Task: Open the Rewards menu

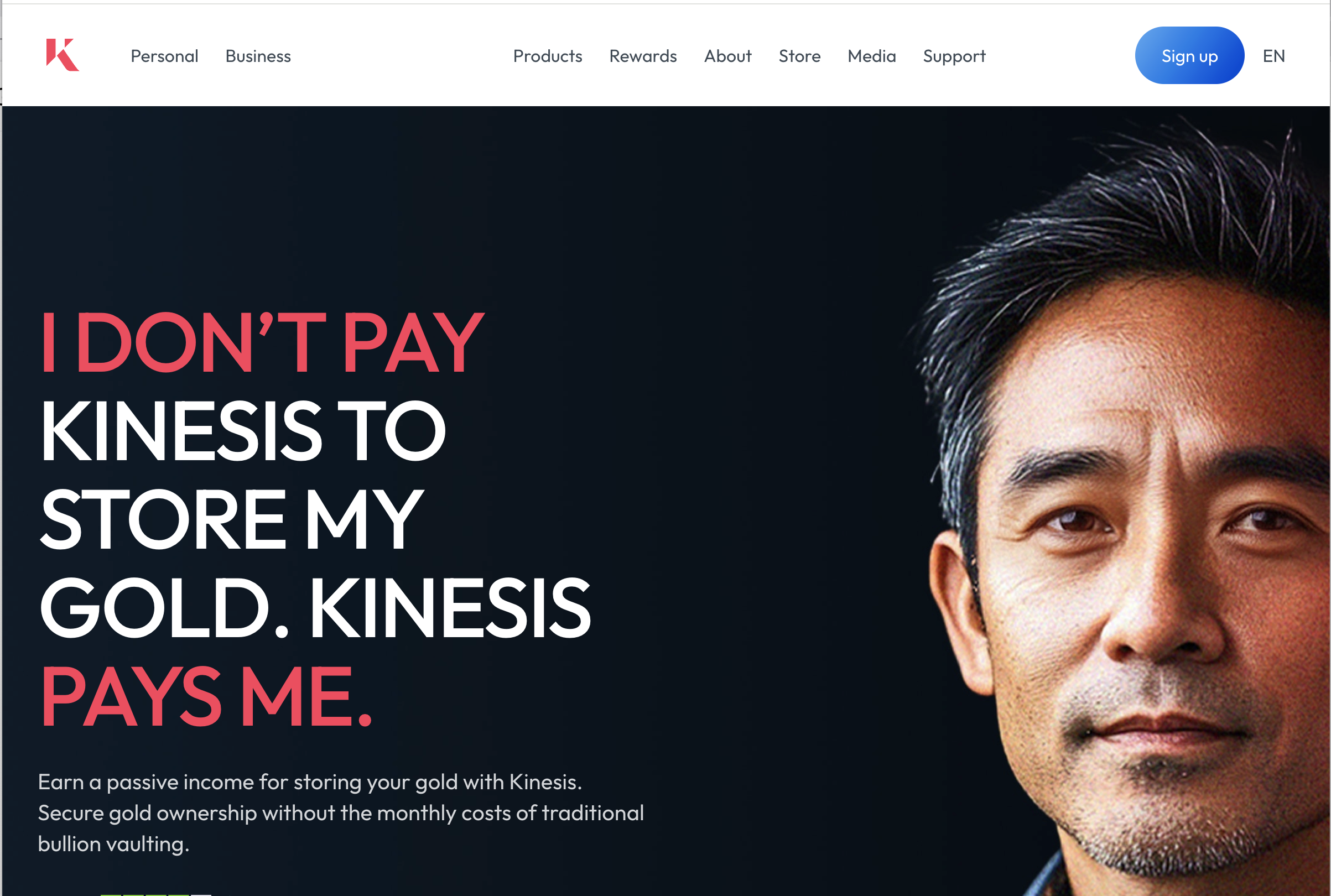Action: pos(643,56)
